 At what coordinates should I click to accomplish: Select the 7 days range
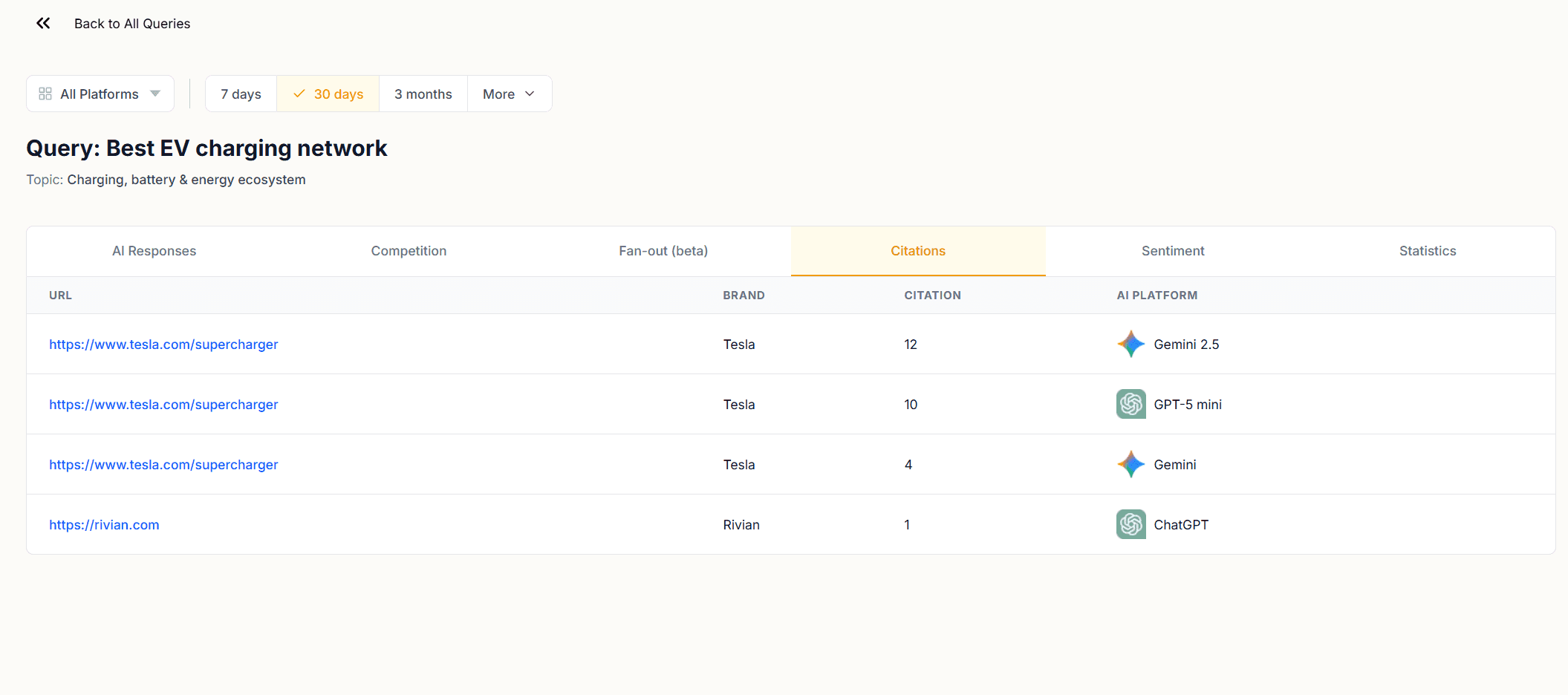(241, 94)
